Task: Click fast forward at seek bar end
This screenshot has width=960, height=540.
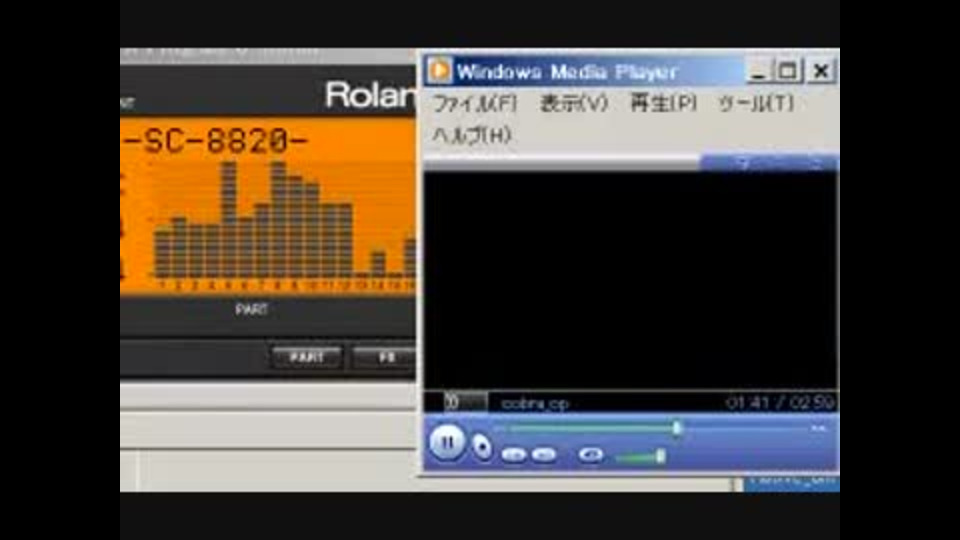Action: point(818,429)
